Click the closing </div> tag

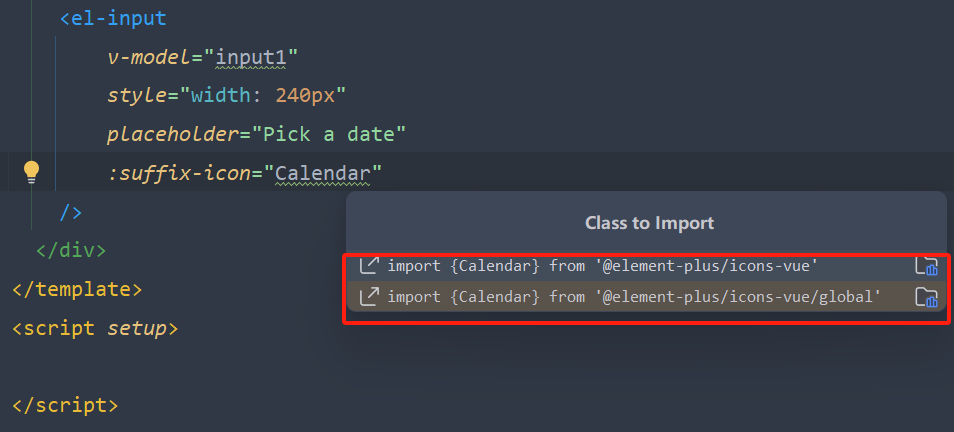coord(71,250)
